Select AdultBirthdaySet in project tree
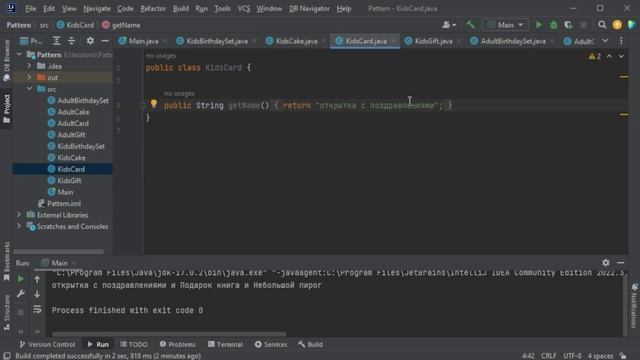The height and width of the screenshot is (360, 640). tap(83, 100)
